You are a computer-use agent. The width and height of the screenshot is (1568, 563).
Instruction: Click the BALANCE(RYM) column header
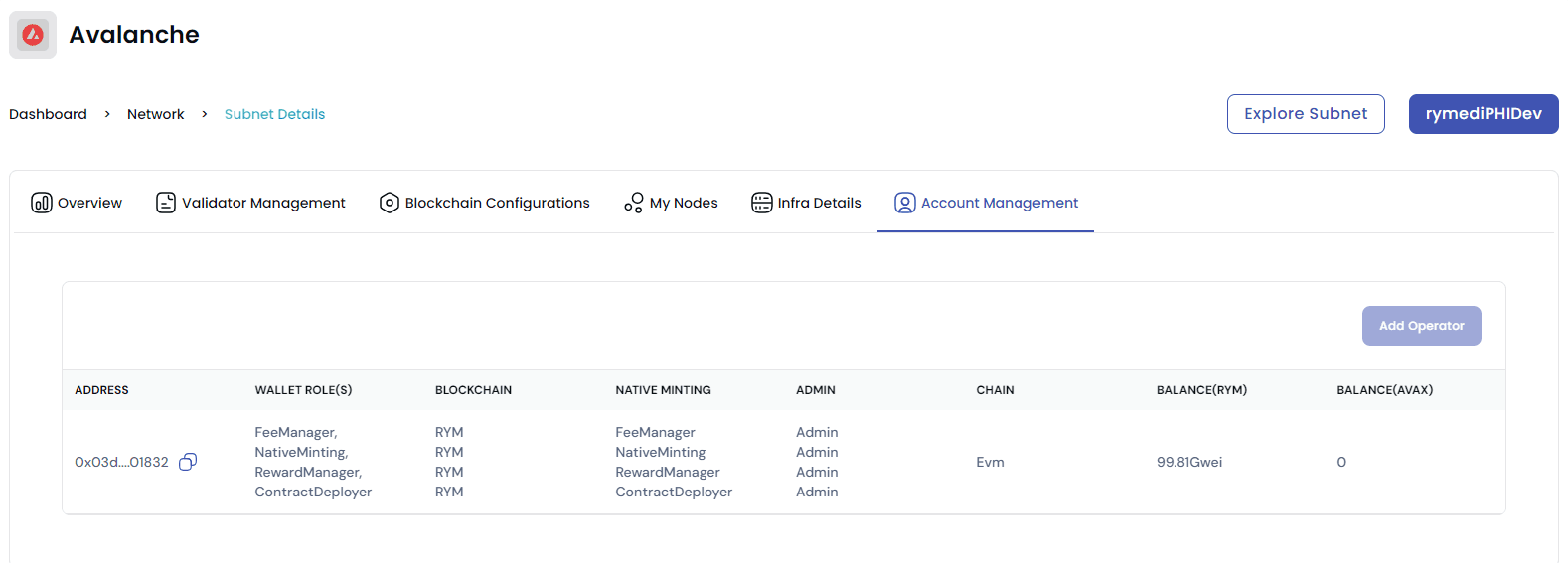point(1201,390)
